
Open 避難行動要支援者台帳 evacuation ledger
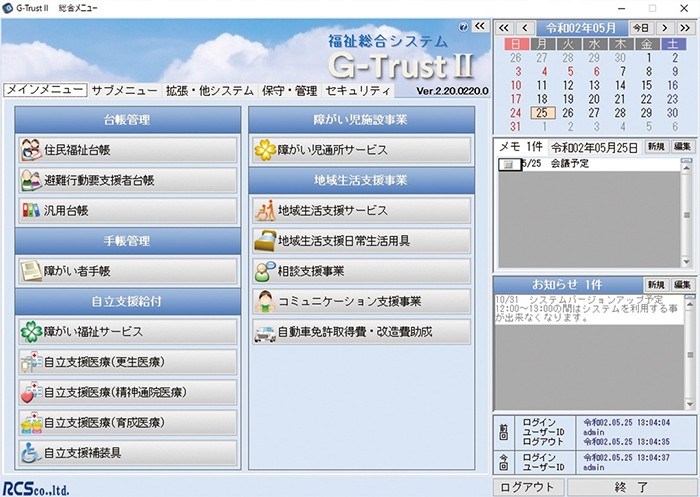[x=128, y=181]
